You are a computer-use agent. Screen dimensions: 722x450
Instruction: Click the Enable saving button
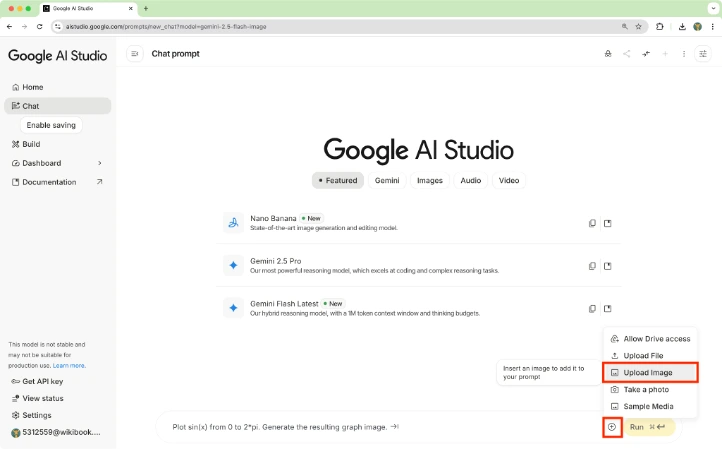pyautogui.click(x=51, y=125)
